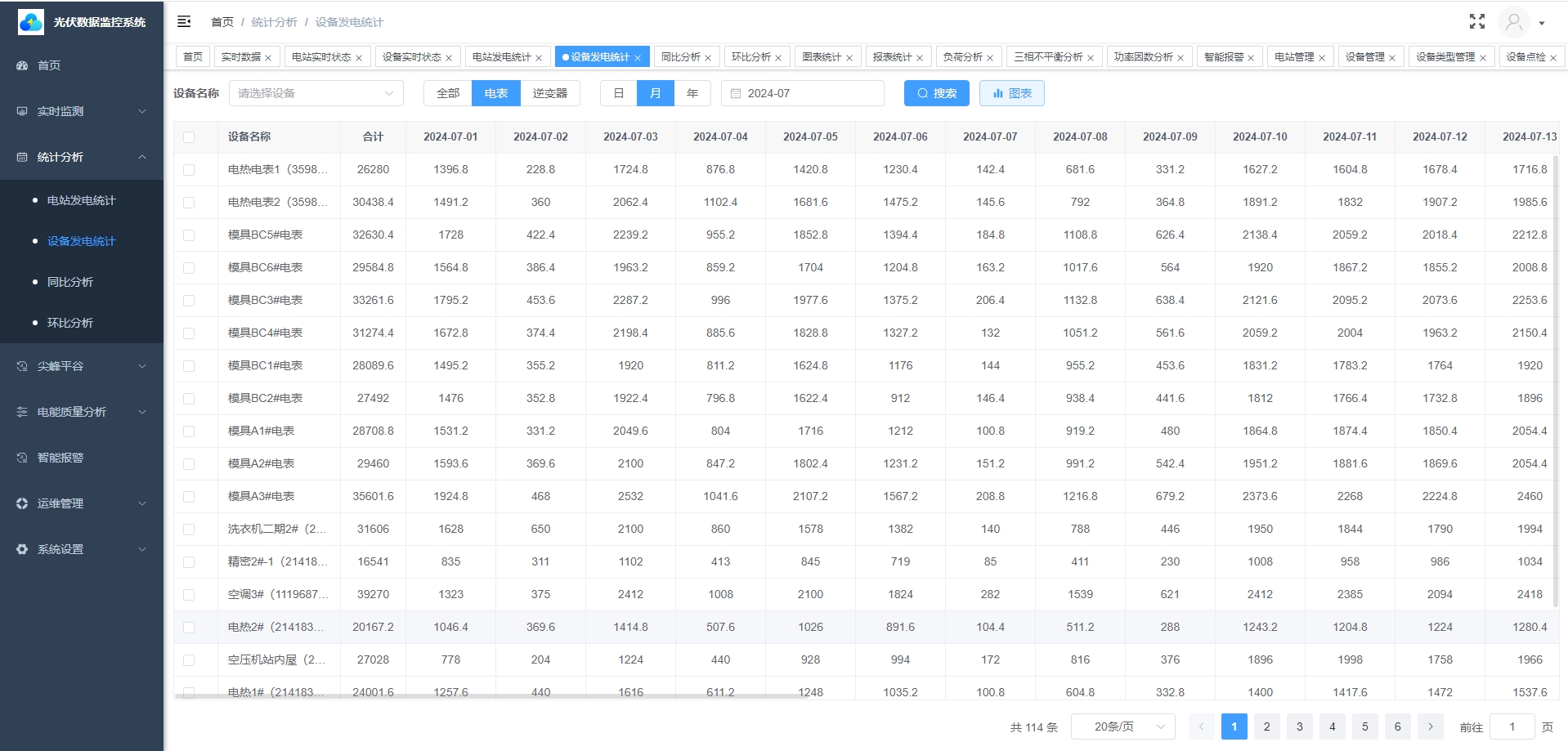Screen dimensions: 1568x751
Task: Open the user account dropdown arrow
Action: click(1542, 23)
